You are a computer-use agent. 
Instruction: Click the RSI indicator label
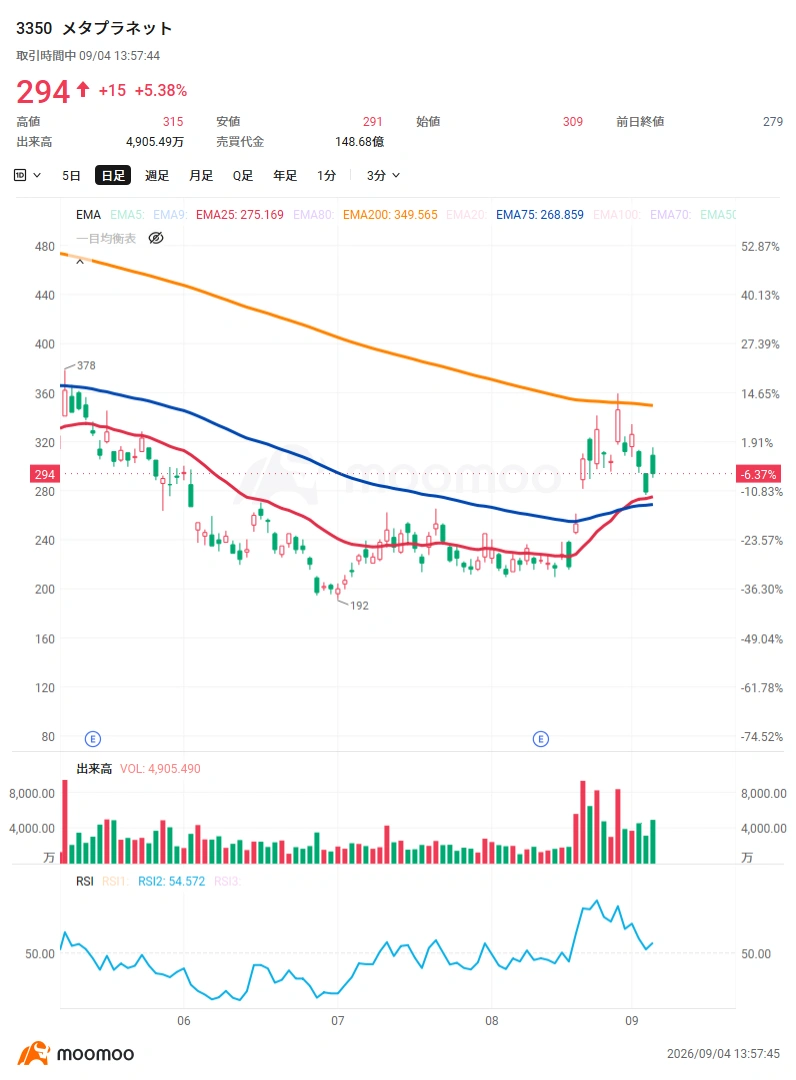[x=84, y=882]
